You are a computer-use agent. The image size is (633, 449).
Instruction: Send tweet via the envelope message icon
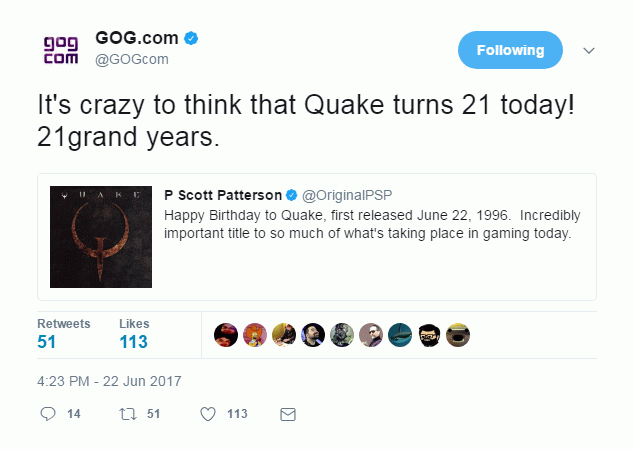pos(288,414)
